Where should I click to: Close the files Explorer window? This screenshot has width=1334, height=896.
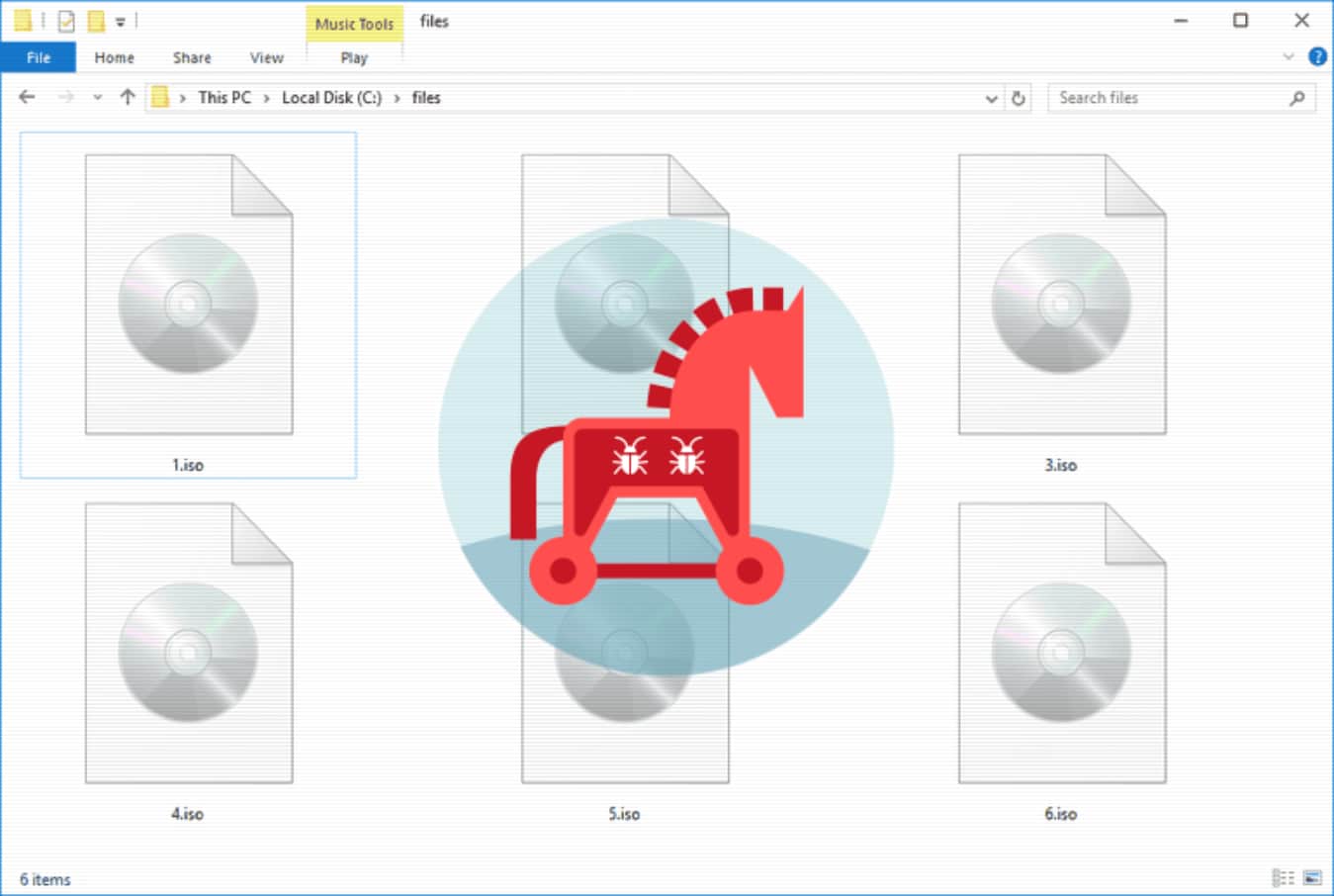[1301, 20]
